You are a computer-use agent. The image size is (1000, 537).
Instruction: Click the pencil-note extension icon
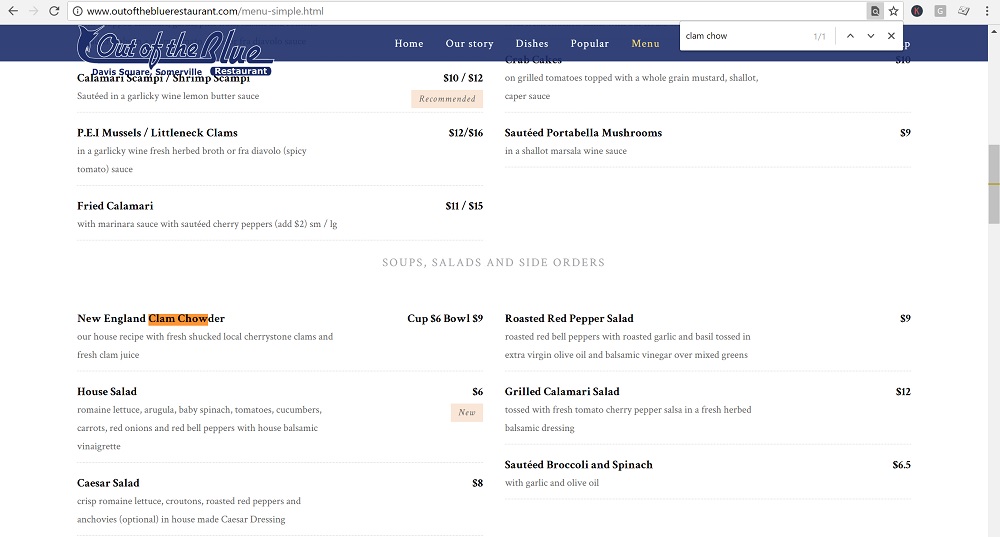(x=964, y=11)
